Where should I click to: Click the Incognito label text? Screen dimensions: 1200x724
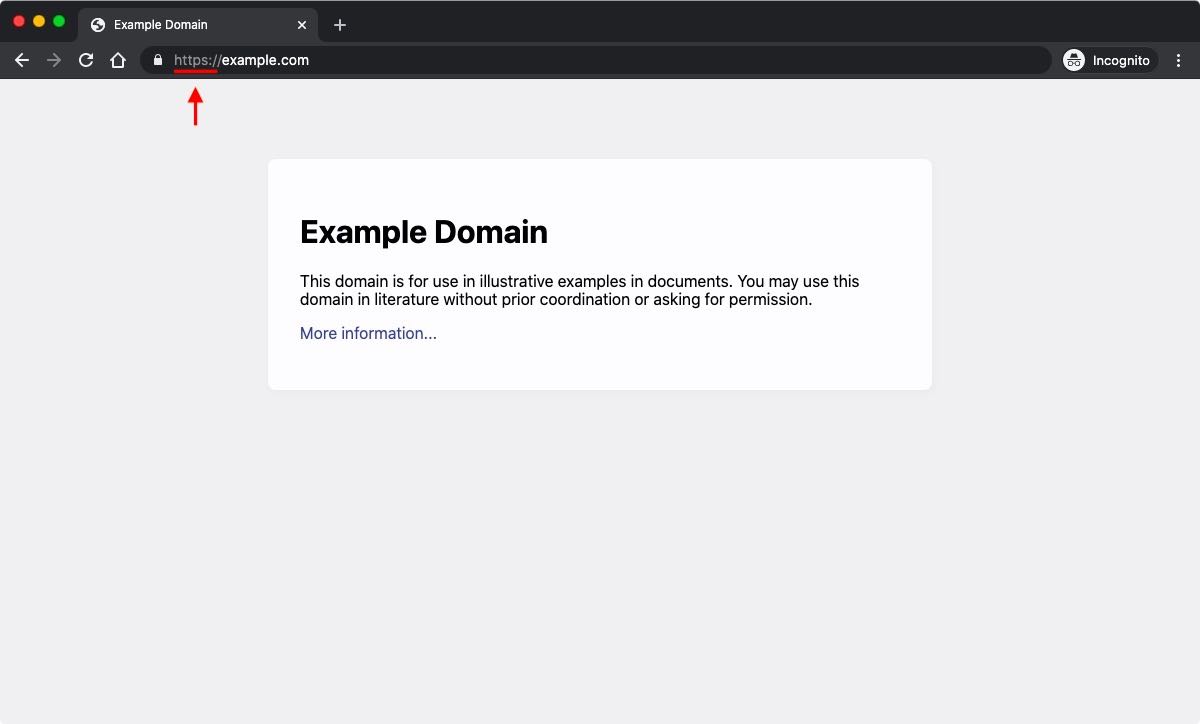pos(1121,60)
